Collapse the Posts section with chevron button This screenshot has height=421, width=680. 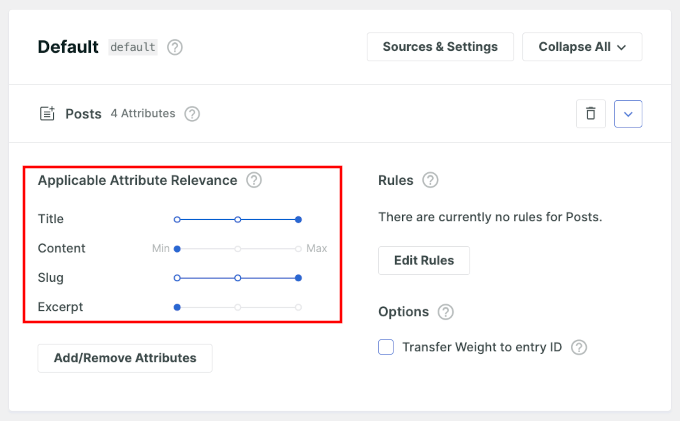coord(628,114)
